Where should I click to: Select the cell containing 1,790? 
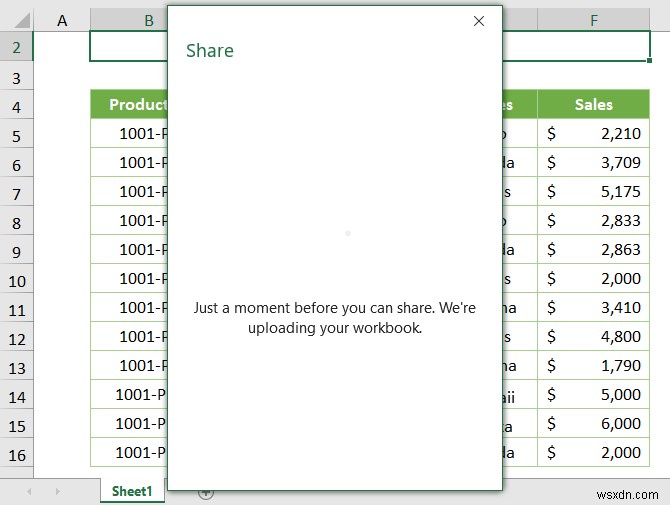594,365
